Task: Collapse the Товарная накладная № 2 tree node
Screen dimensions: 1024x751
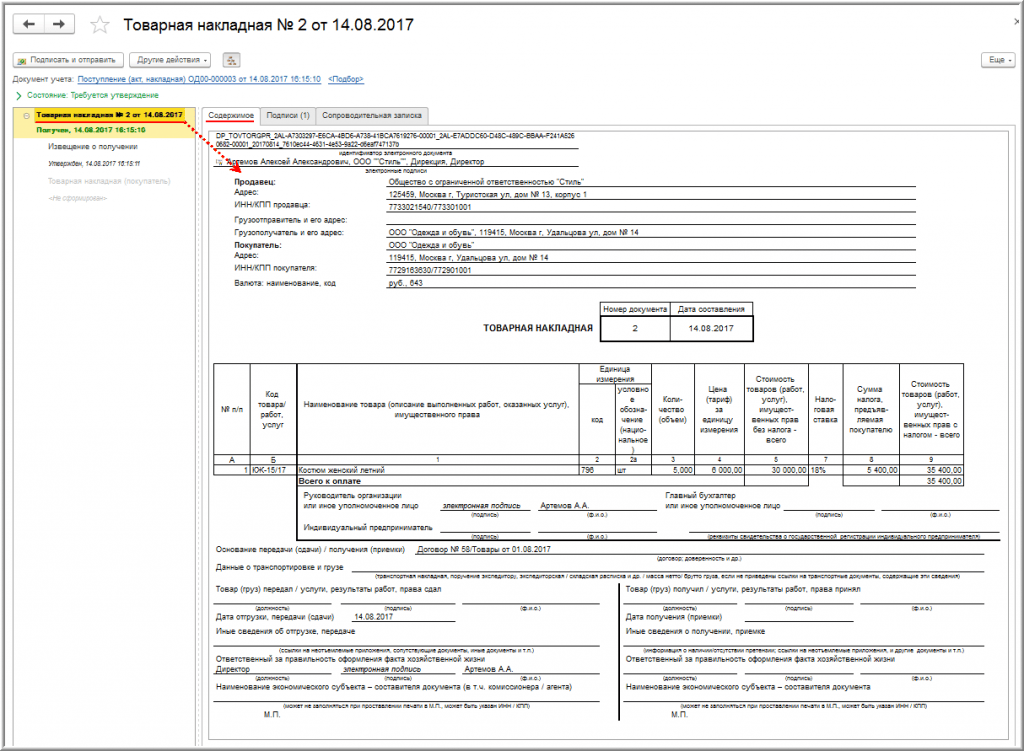Action: 25,116
